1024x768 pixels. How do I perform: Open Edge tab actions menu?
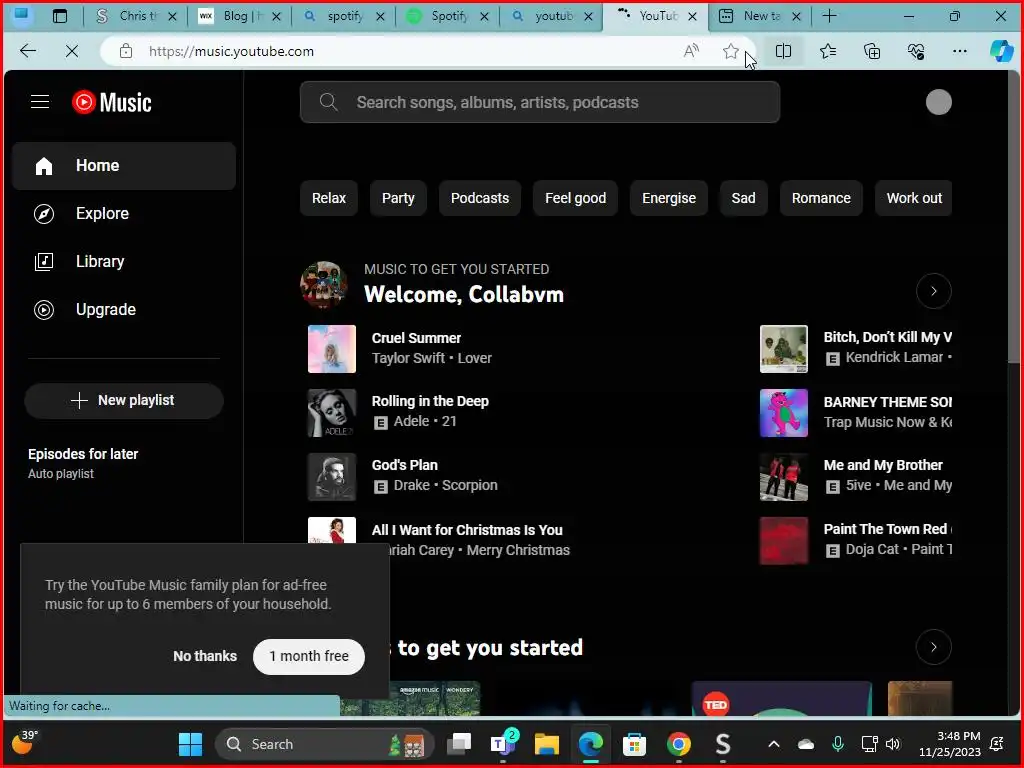[x=59, y=16]
